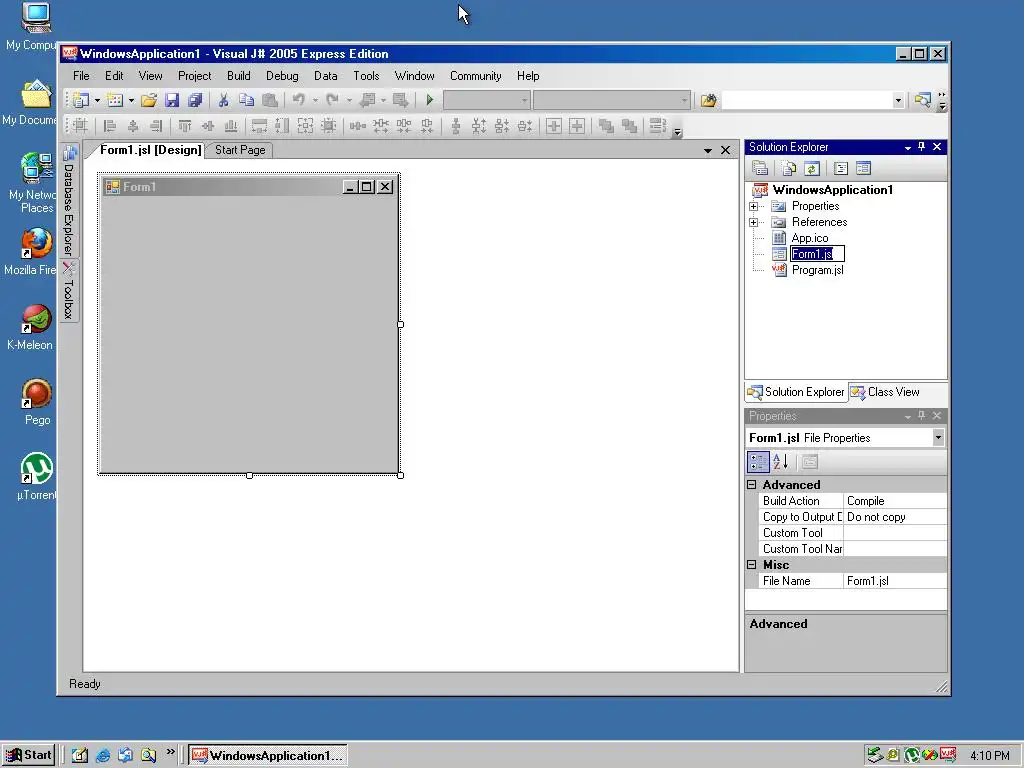This screenshot has height=768, width=1024.
Task: Click the Align to Grid layout icon
Action: point(80,125)
